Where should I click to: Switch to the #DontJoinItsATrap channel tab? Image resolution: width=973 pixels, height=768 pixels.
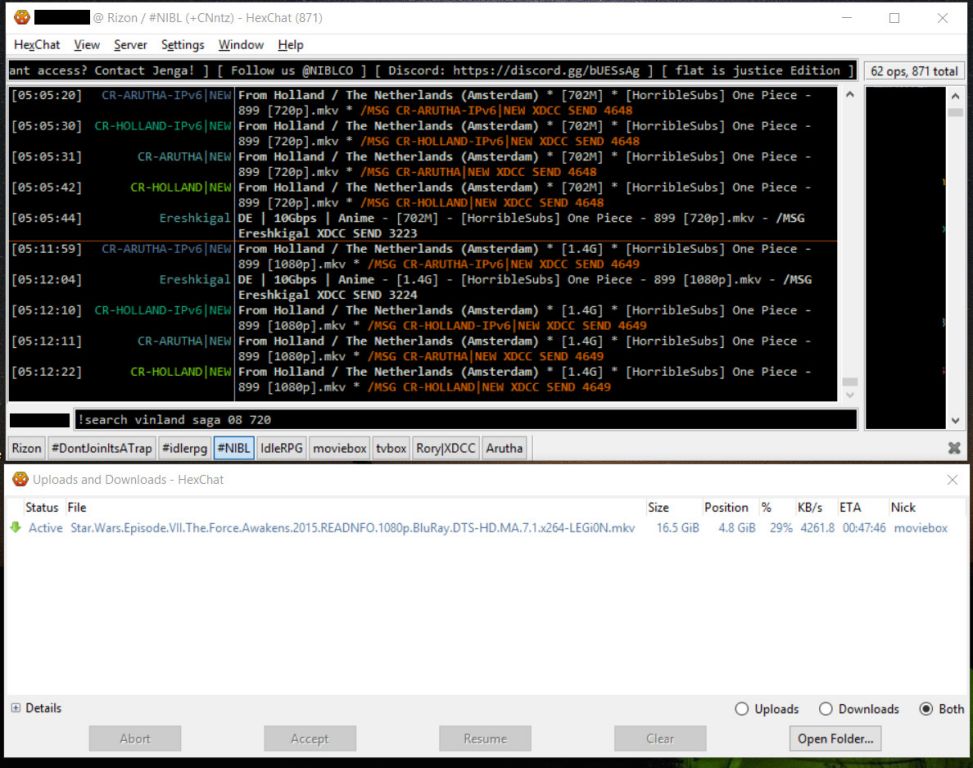point(102,448)
